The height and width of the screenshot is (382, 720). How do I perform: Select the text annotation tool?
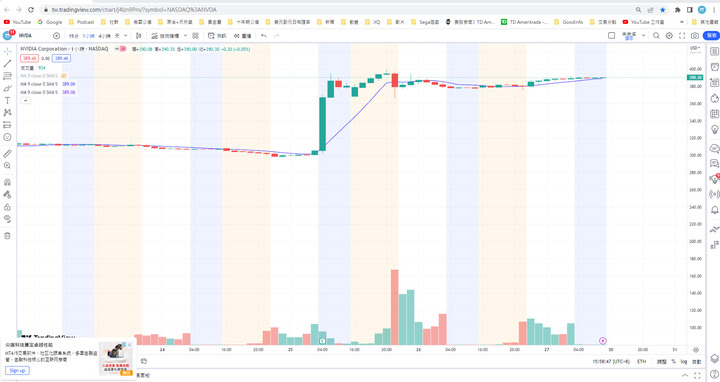coord(7,101)
